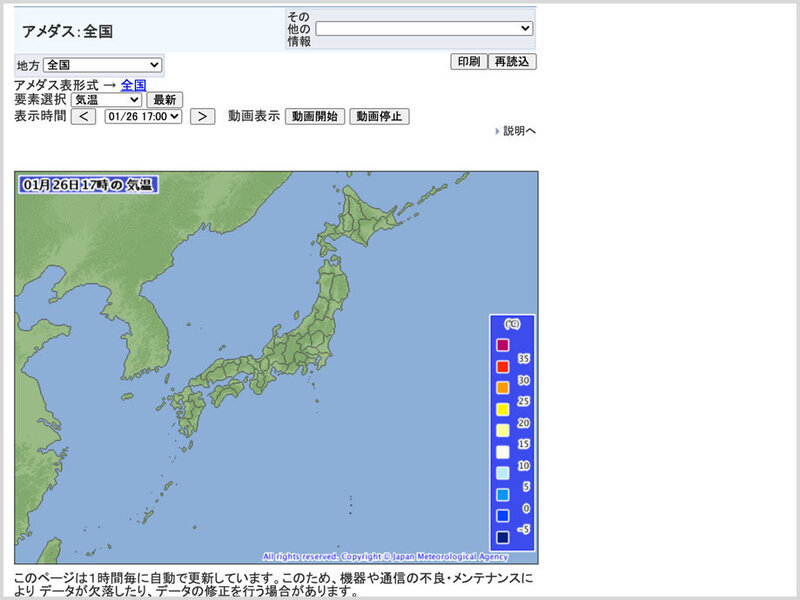Click the red 30-35 legend swatch

(x=503, y=366)
